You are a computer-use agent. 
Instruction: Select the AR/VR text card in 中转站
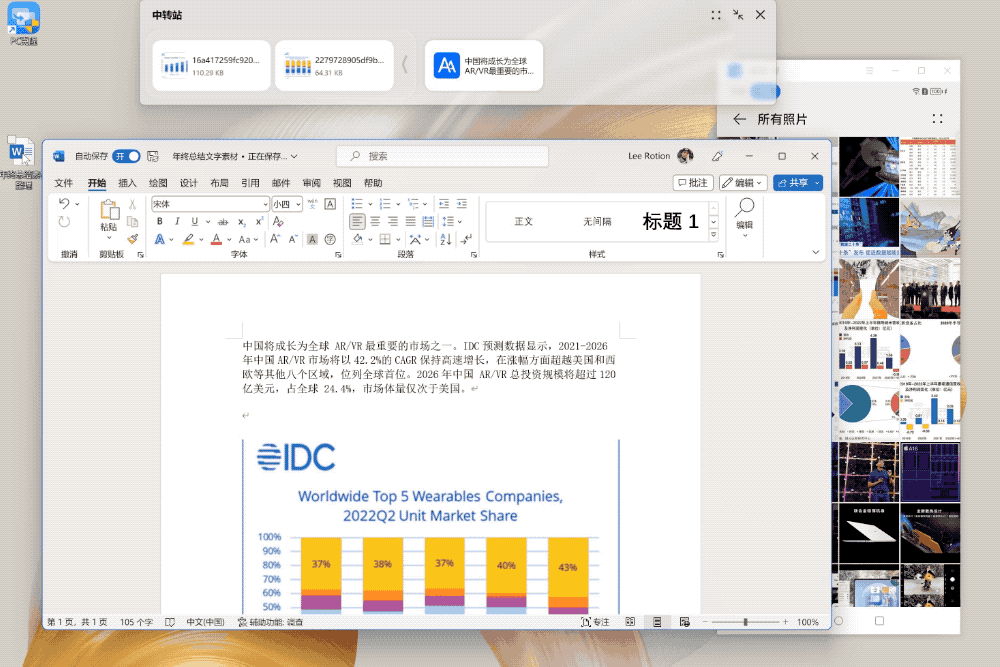click(x=484, y=66)
